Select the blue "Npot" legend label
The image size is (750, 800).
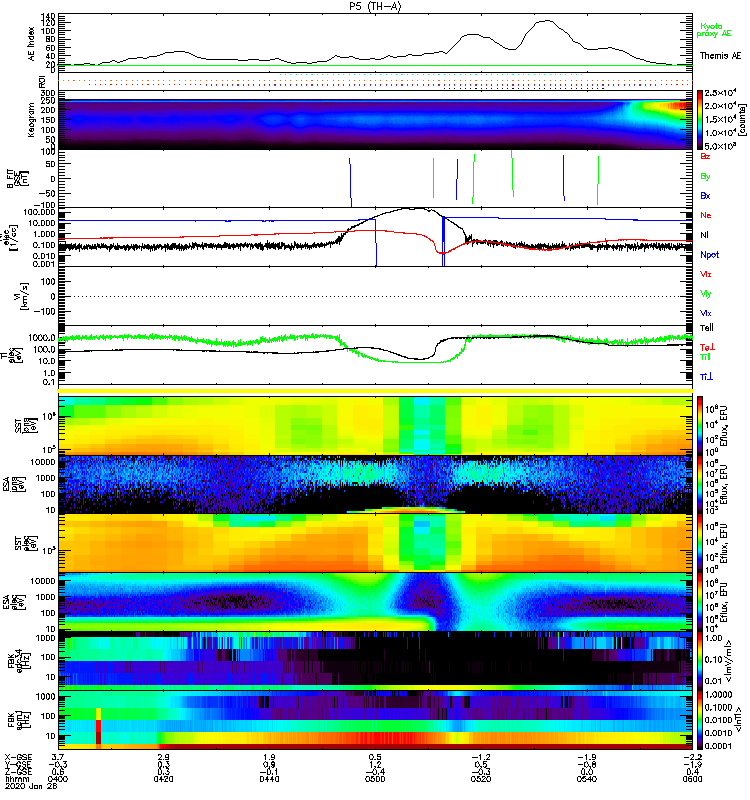[x=710, y=255]
